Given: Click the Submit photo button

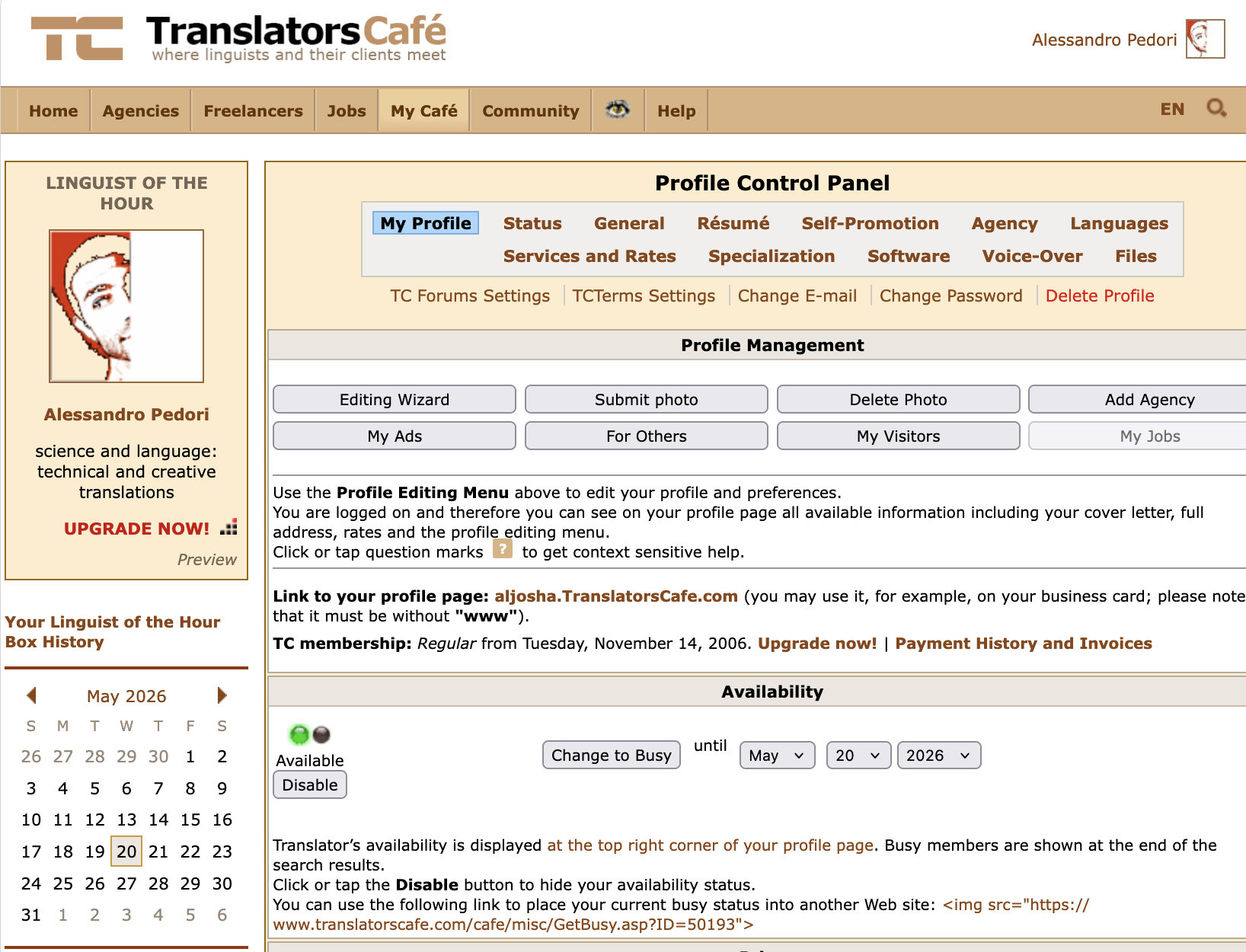Looking at the screenshot, I should click(647, 399).
